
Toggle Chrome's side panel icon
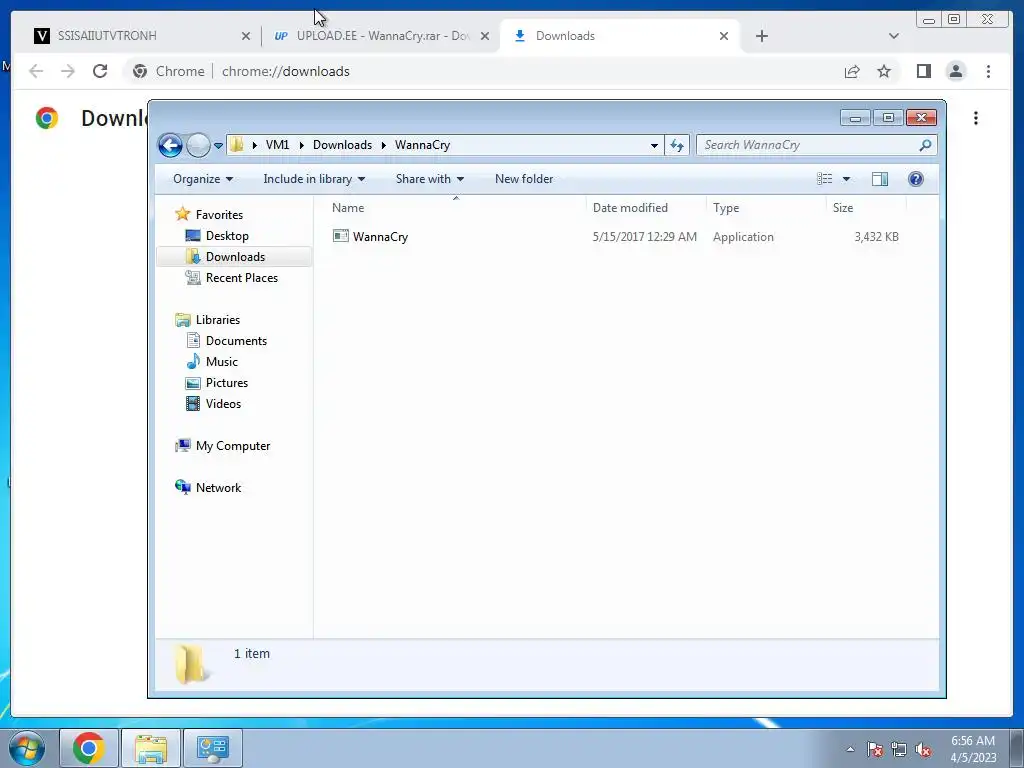(x=923, y=71)
